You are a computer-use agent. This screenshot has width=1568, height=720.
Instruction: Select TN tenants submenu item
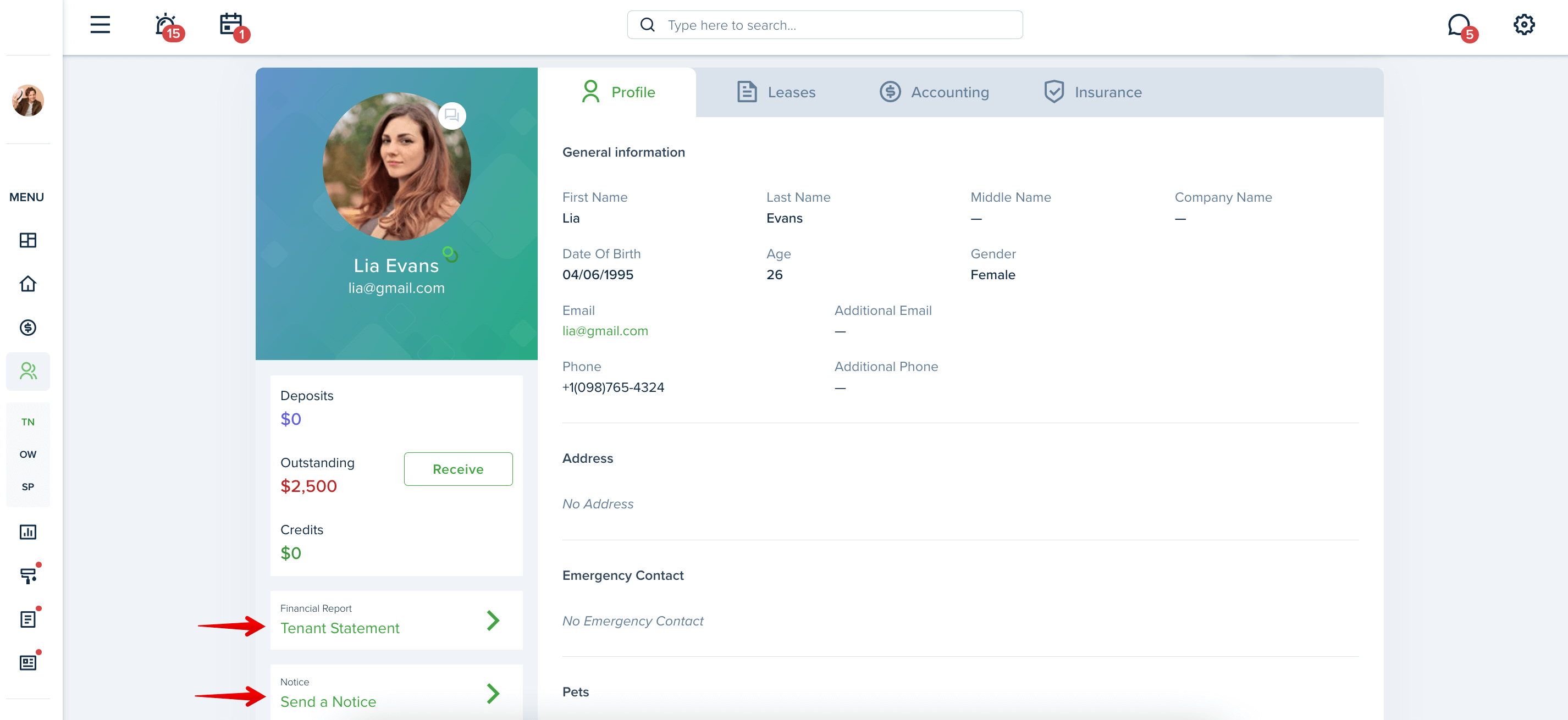click(x=28, y=422)
